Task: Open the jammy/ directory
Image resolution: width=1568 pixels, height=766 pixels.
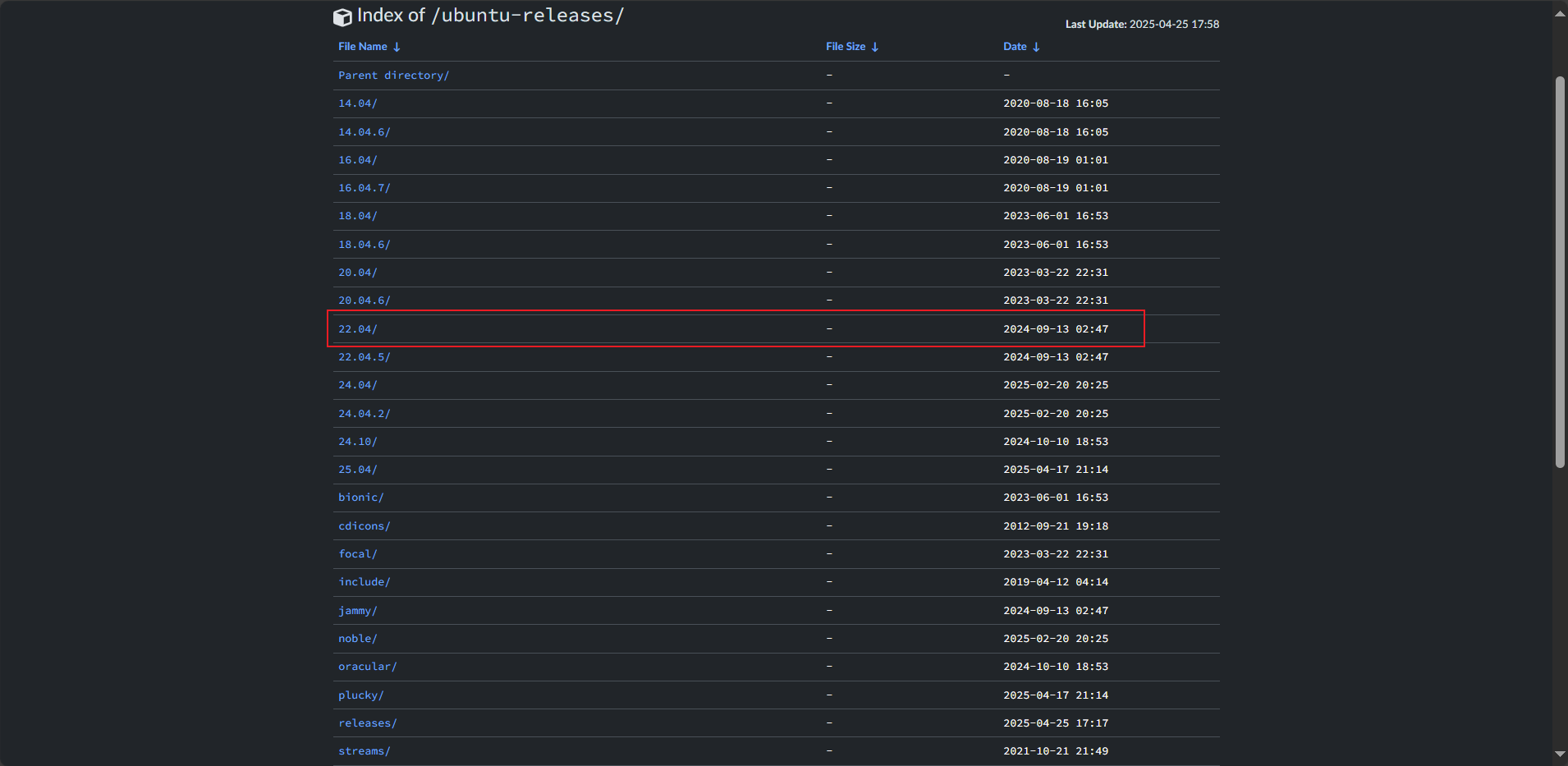Action: (357, 611)
